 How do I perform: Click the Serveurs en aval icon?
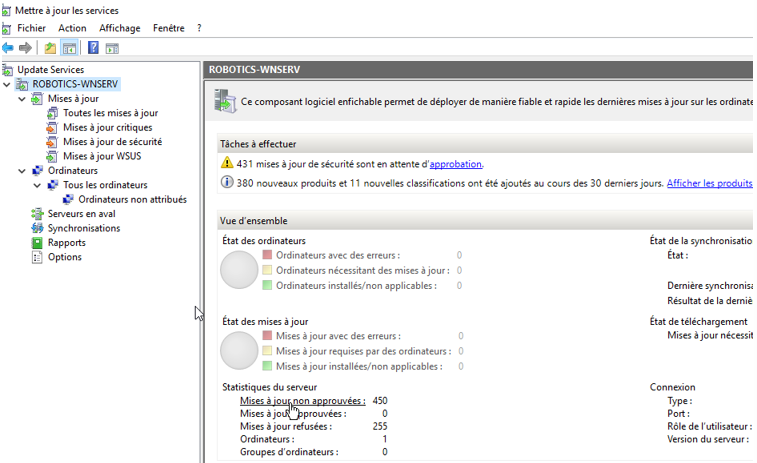[37, 214]
